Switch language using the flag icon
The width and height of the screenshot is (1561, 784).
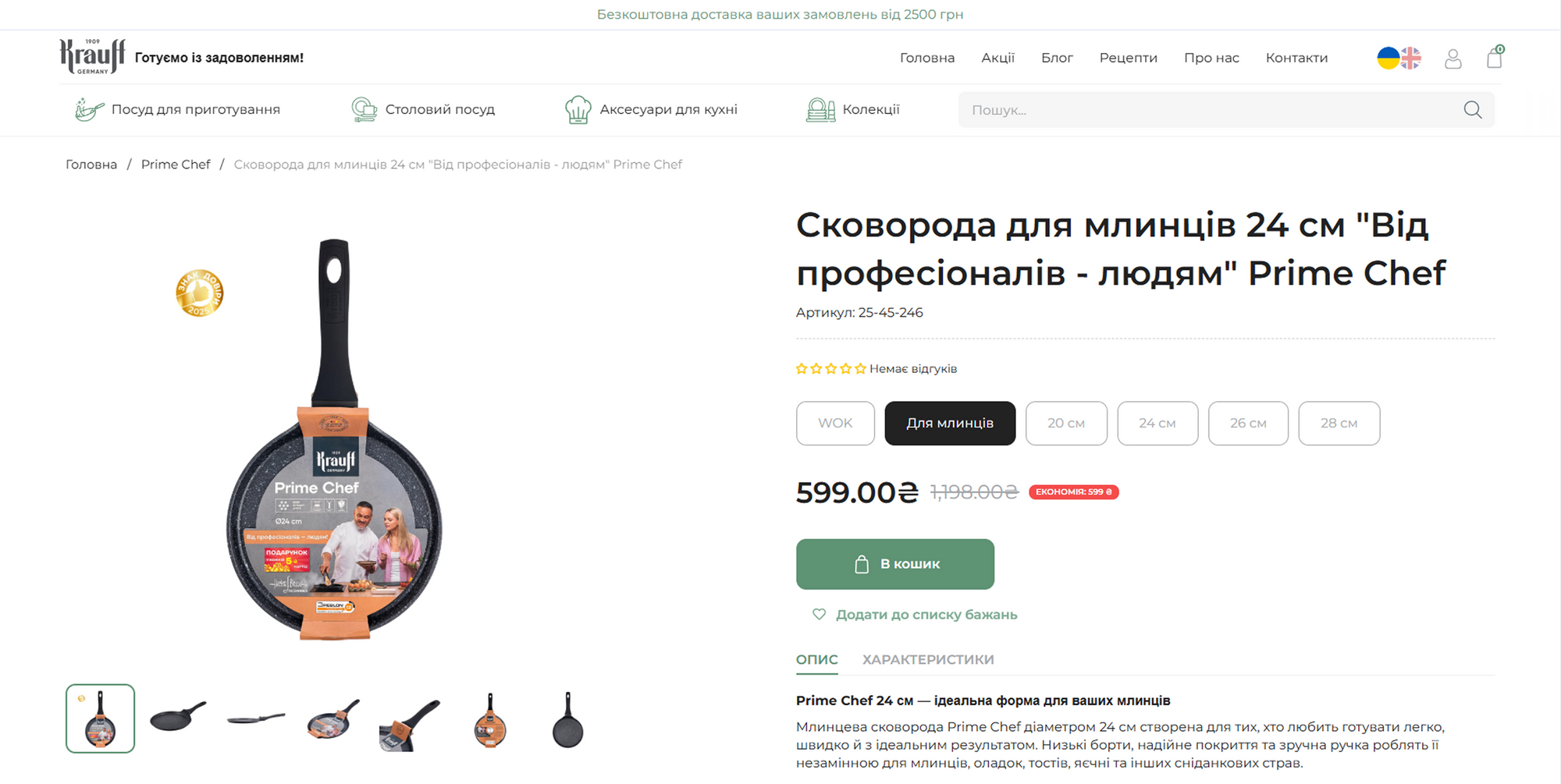[1399, 58]
